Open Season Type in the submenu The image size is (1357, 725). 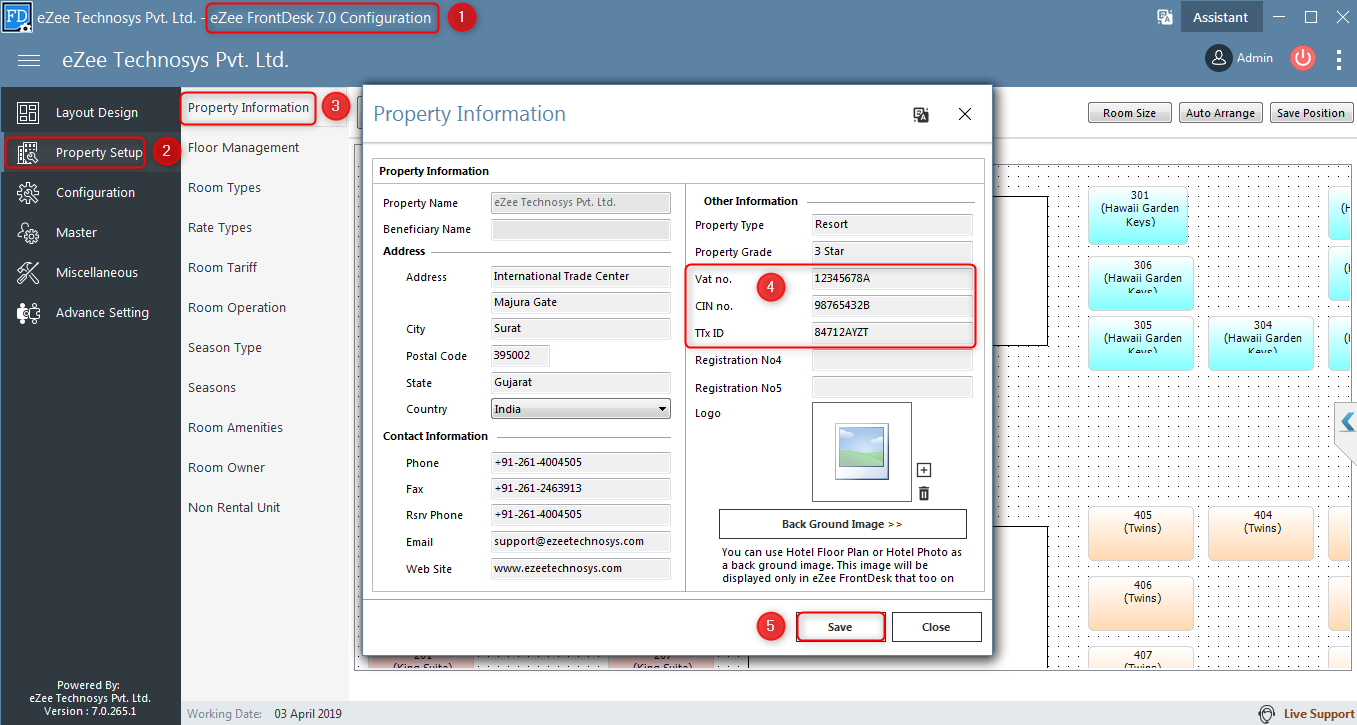coord(225,348)
